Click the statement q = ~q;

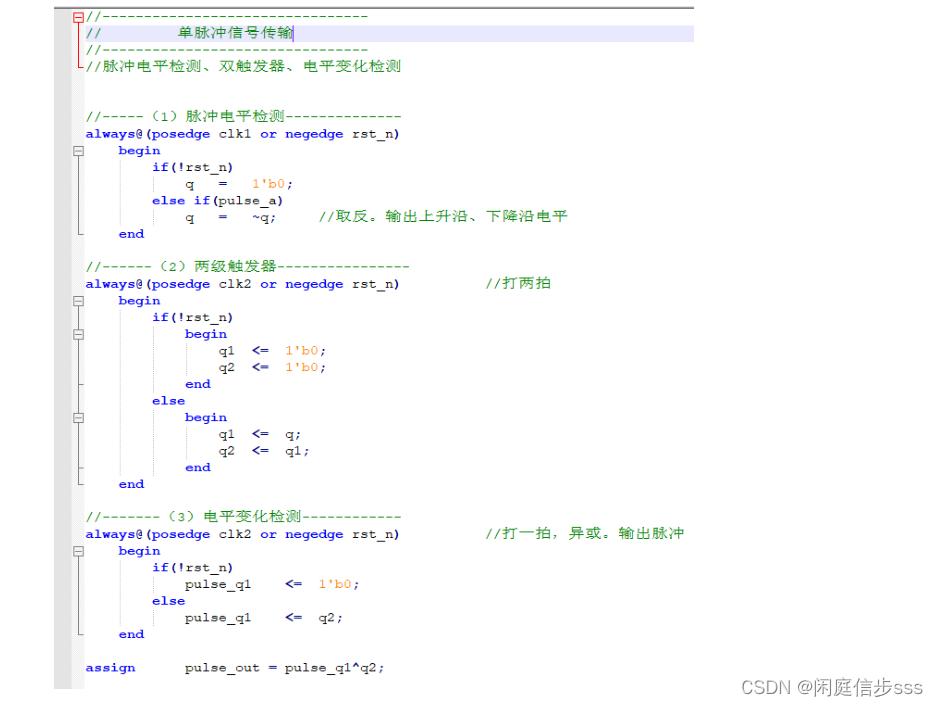point(230,218)
